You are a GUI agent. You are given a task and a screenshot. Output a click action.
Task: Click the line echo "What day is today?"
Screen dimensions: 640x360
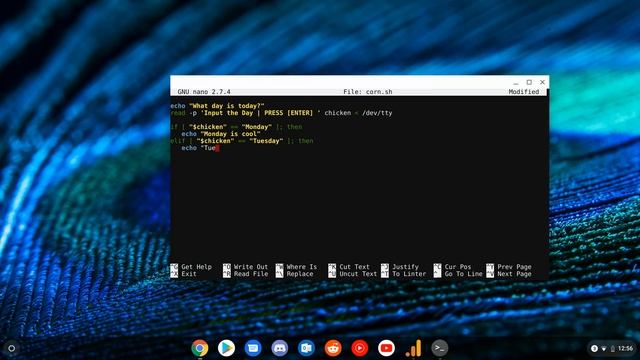(218, 106)
